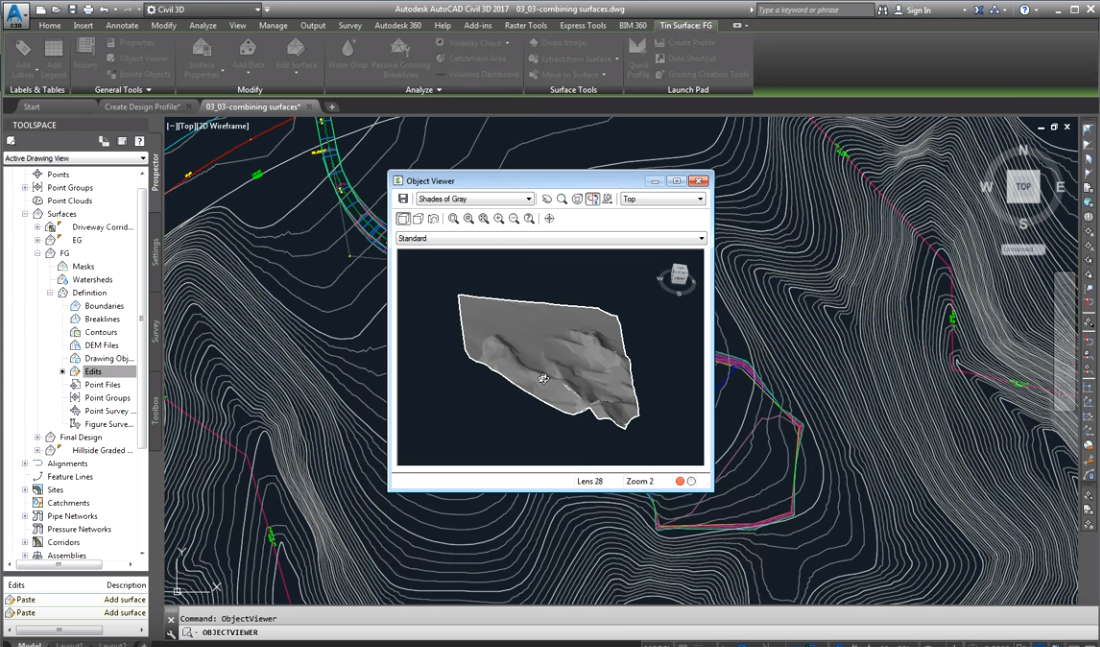
Task: Click the Add Legend ribbon icon
Action: point(53,58)
